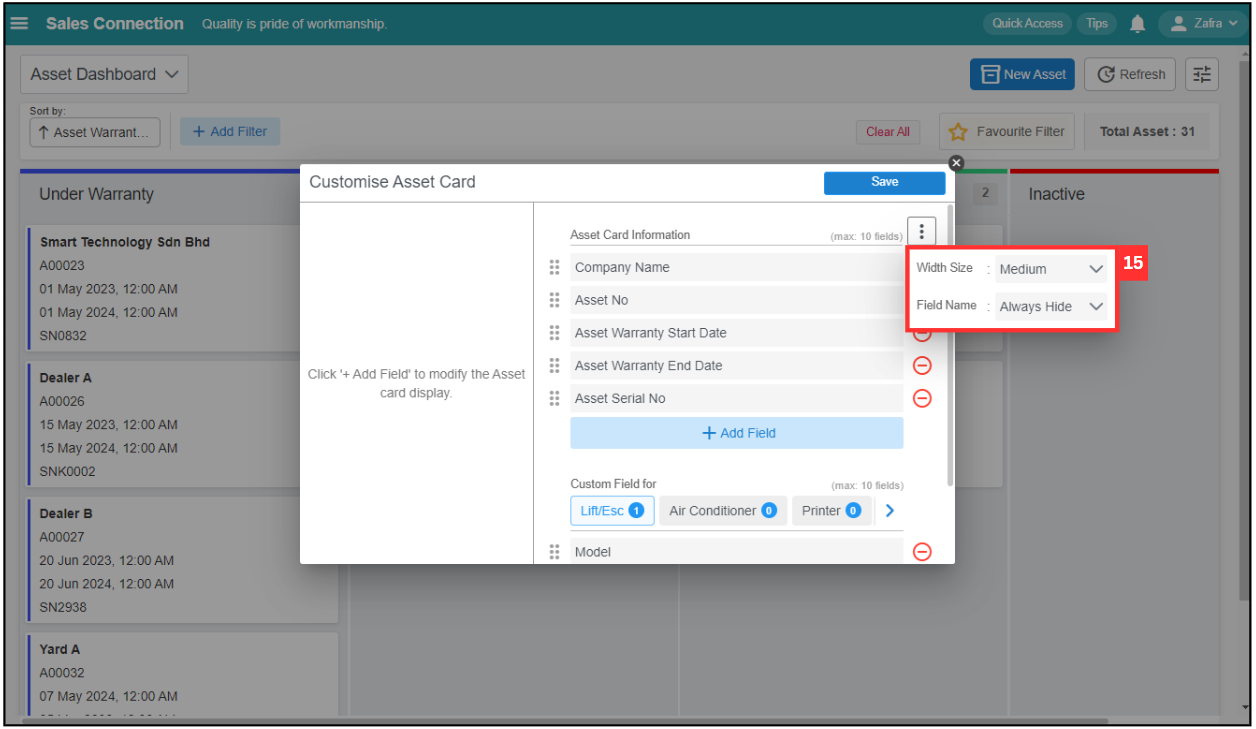1256x729 pixels.
Task: Open dashboard settings sliders icon
Action: point(1201,74)
